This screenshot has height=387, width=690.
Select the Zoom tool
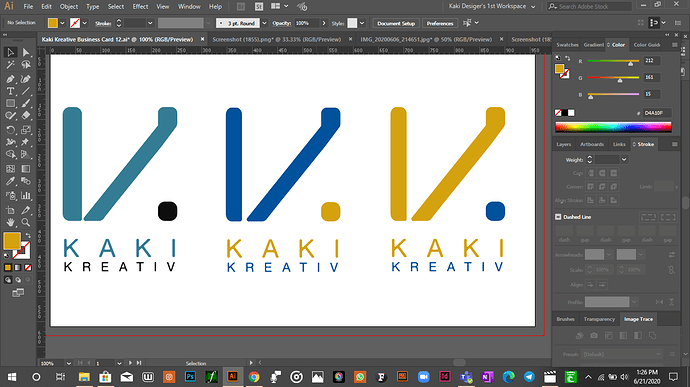tap(26, 222)
